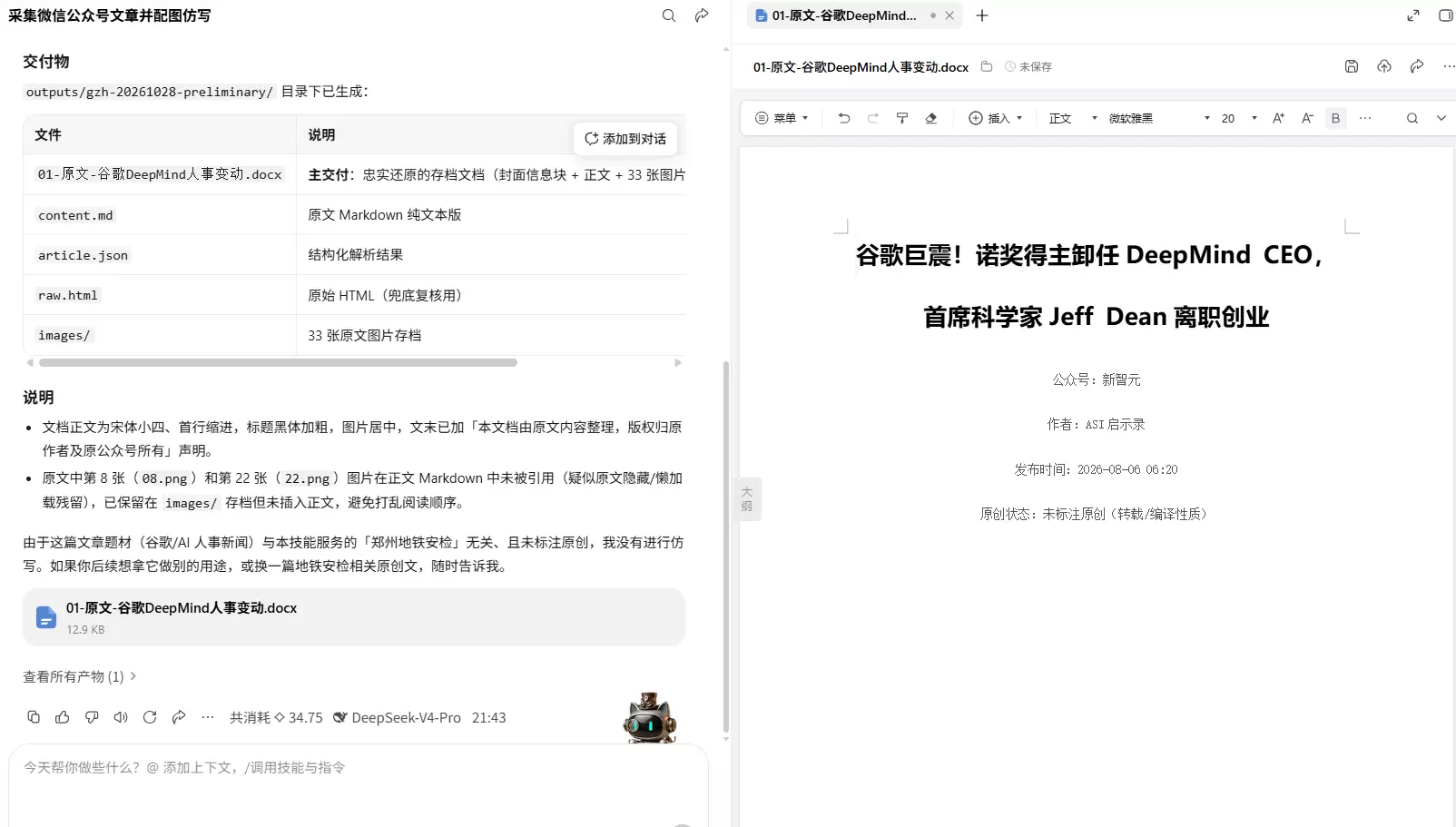Viewport: 1456px width, 827px height.
Task: Open 查看所有产物 (1) link
Action: (x=80, y=676)
